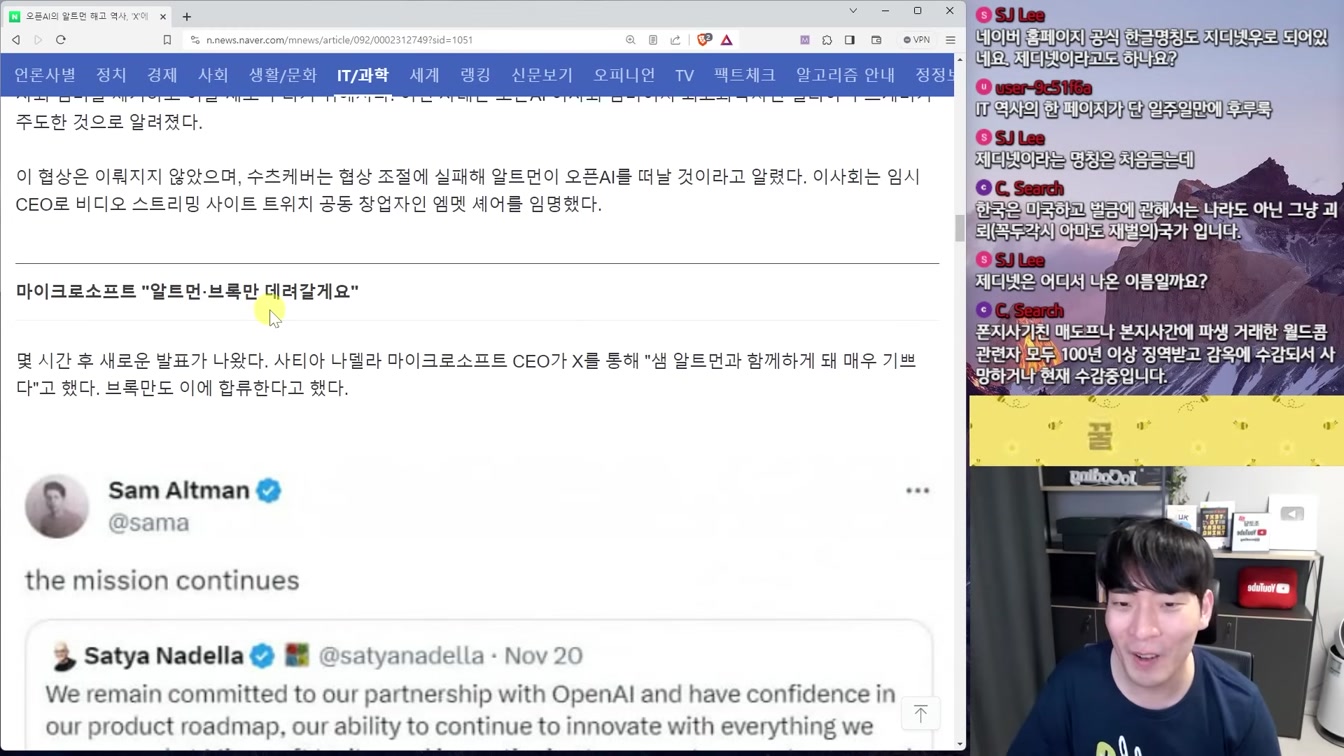Viewport: 1344px width, 756px height.
Task: Reload the Naver news page
Action: pyautogui.click(x=61, y=40)
